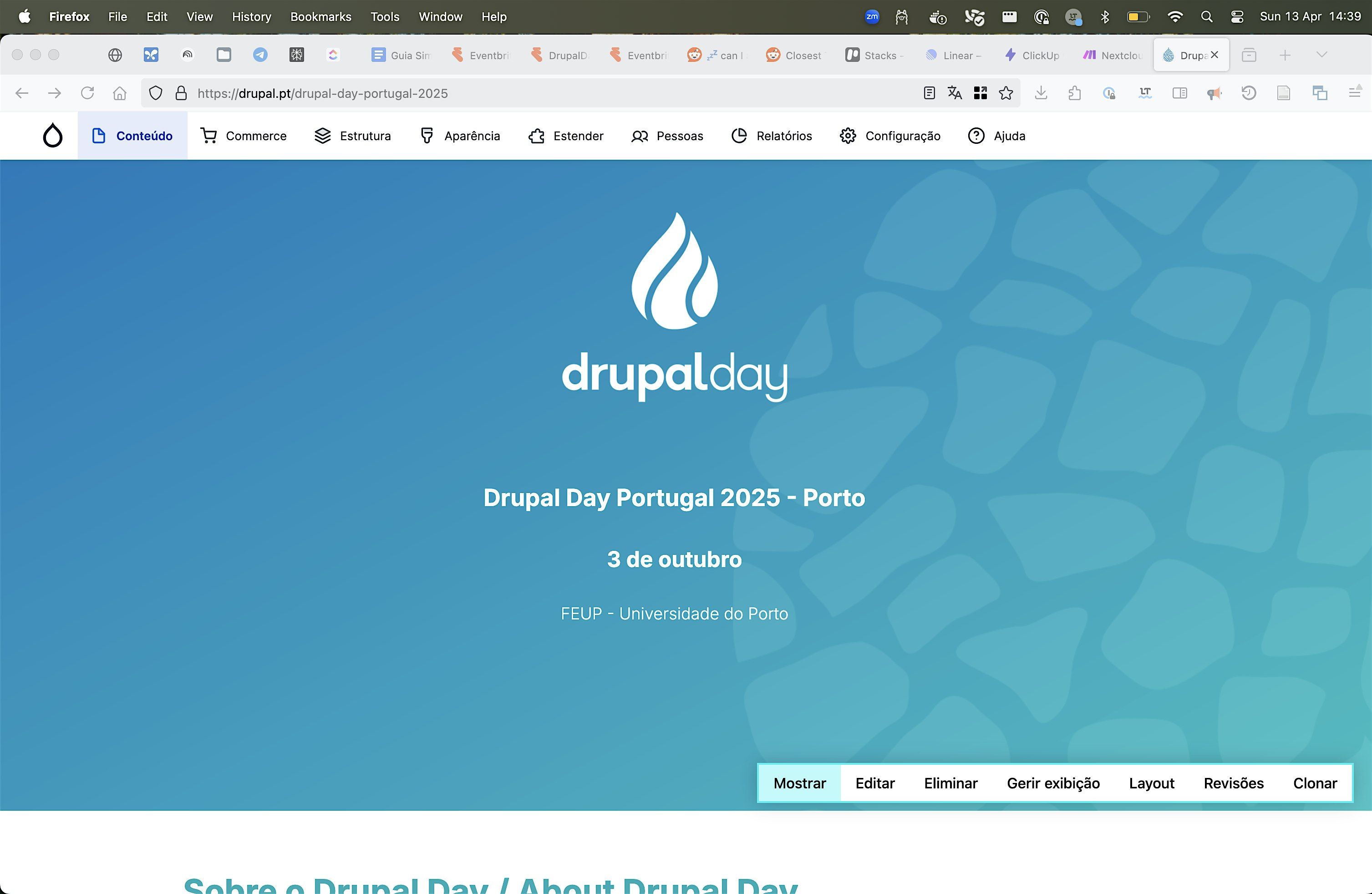
Task: Click the Clonar tab
Action: [1315, 783]
